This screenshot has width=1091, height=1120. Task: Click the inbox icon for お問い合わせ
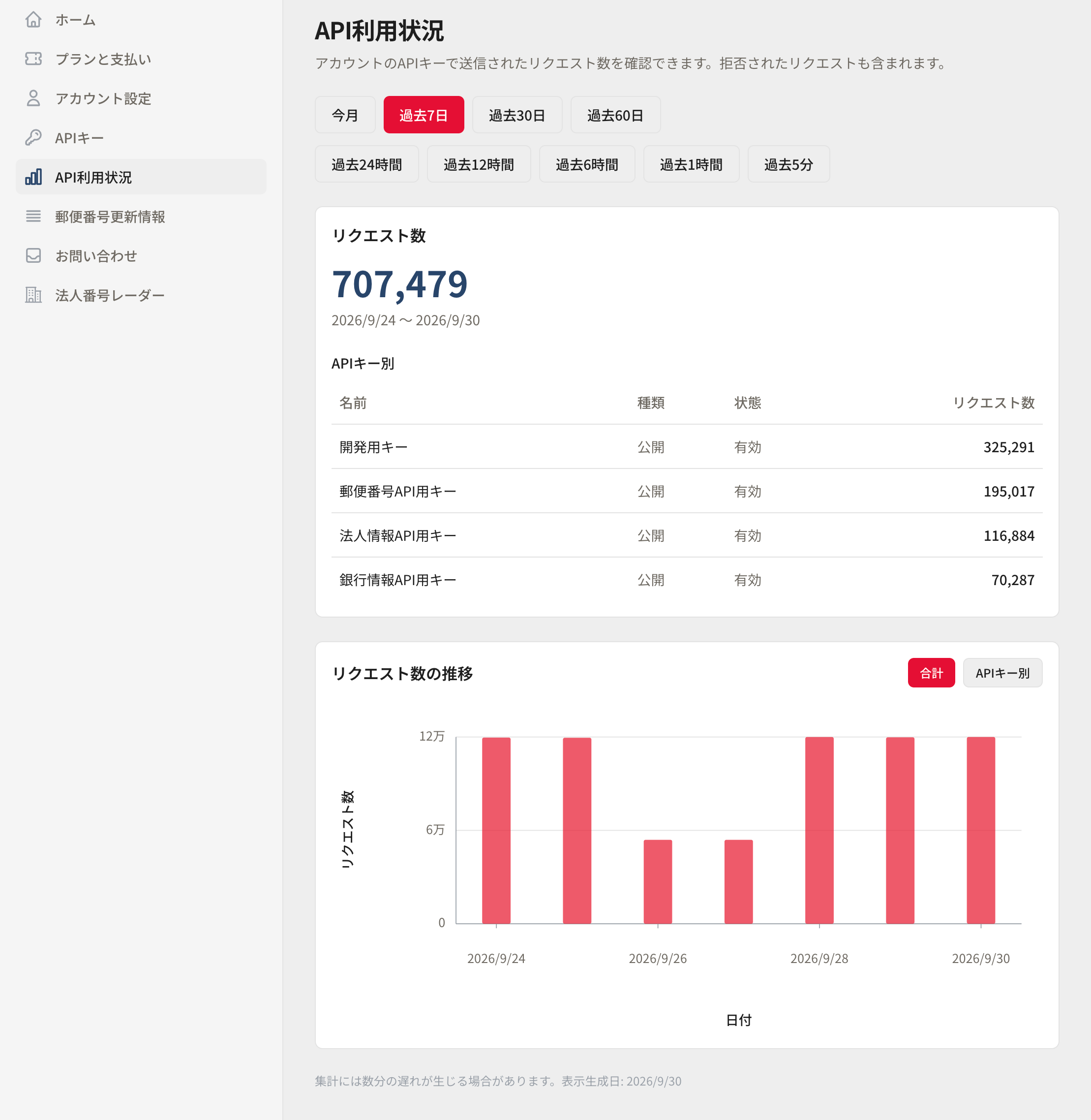point(33,255)
